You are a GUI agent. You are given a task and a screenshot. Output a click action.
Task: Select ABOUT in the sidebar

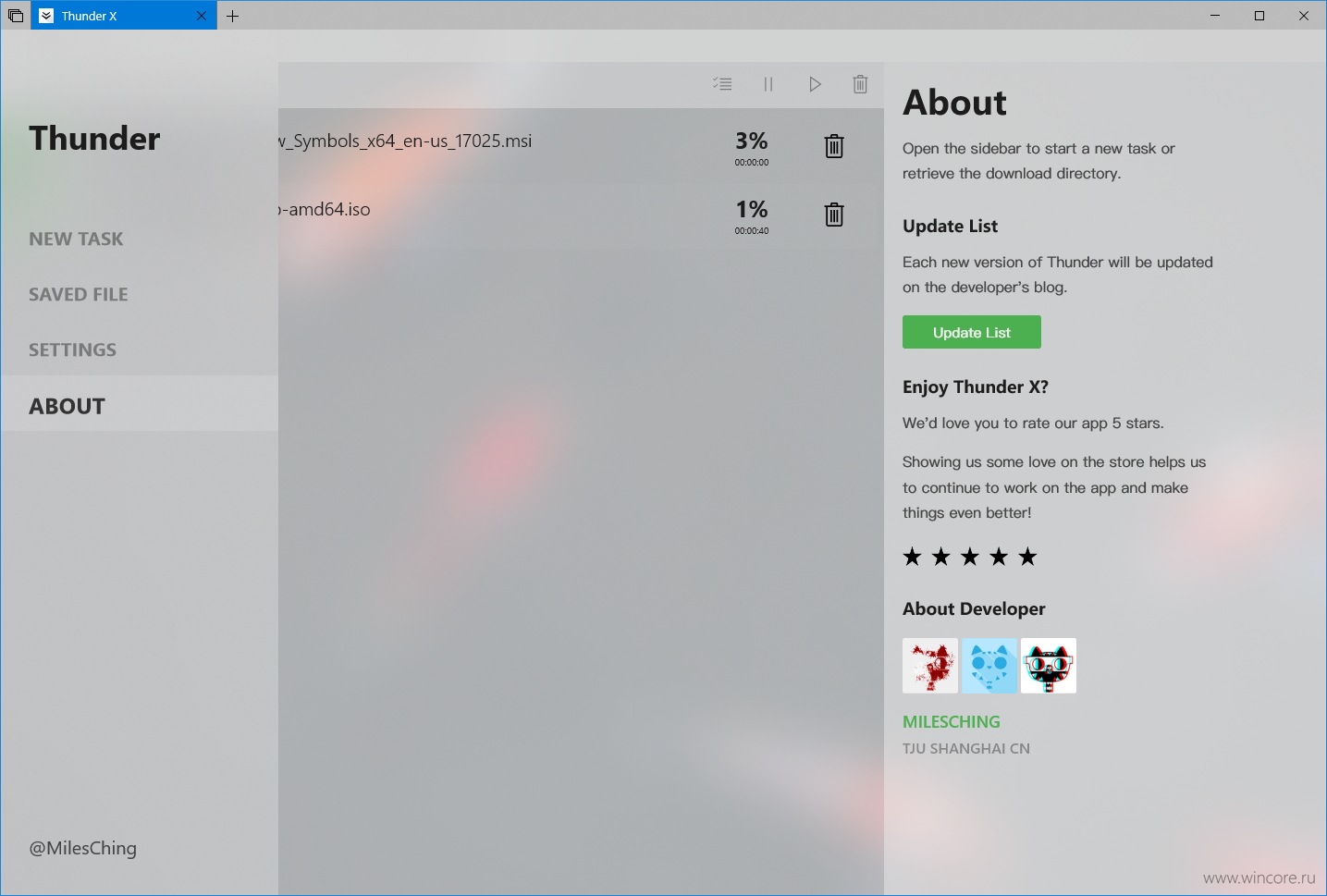[x=139, y=403]
